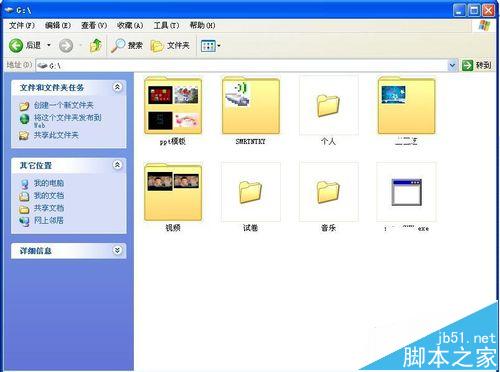Select the ppt模板 folder thumbnail

(173, 106)
